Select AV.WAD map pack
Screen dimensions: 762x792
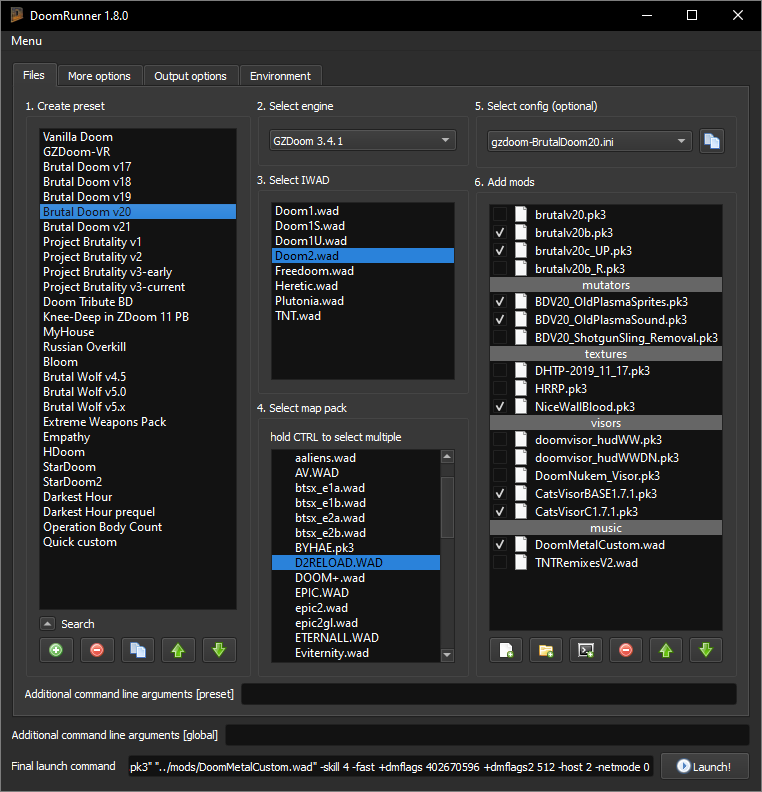[x=356, y=472]
